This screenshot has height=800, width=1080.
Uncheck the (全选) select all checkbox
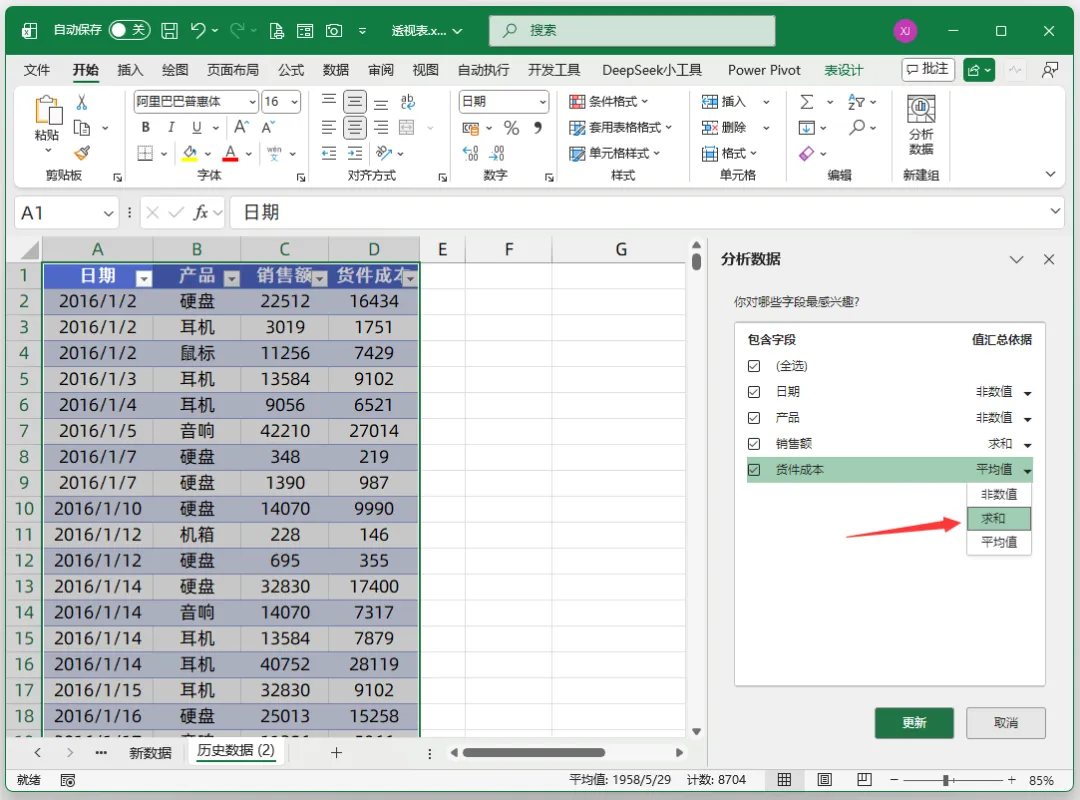tap(754, 366)
